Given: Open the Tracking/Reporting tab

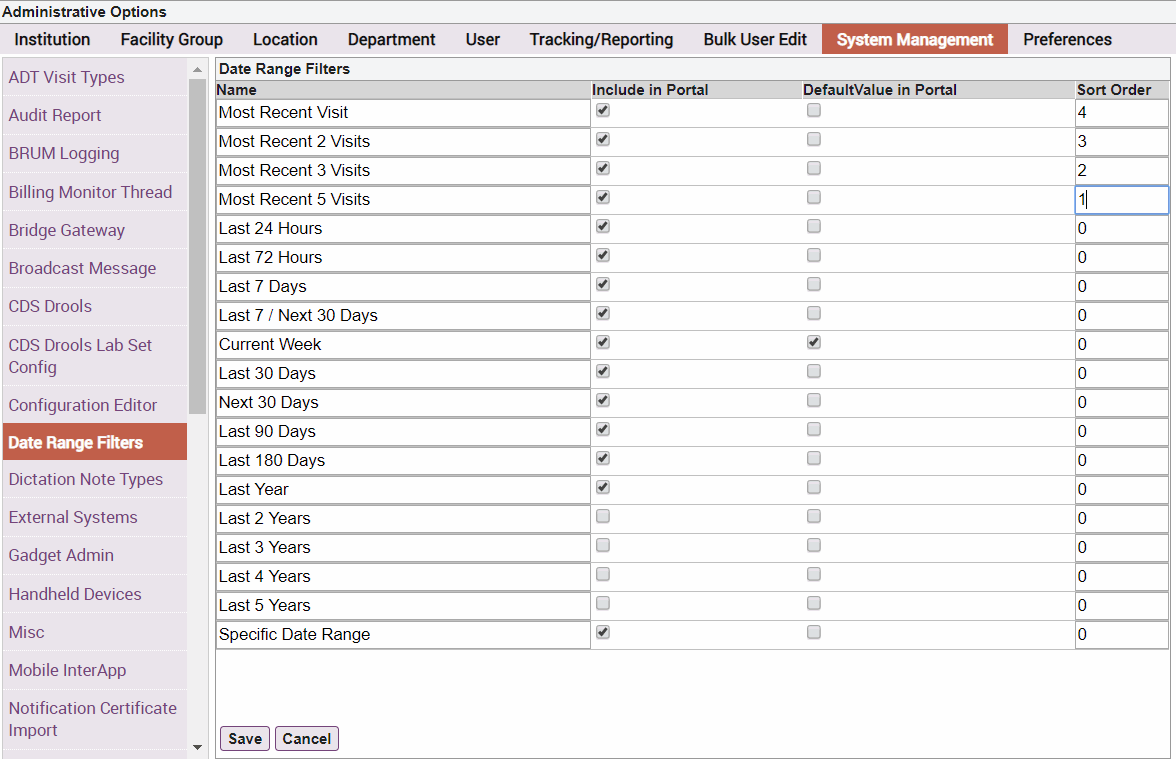Looking at the screenshot, I should pyautogui.click(x=602, y=39).
